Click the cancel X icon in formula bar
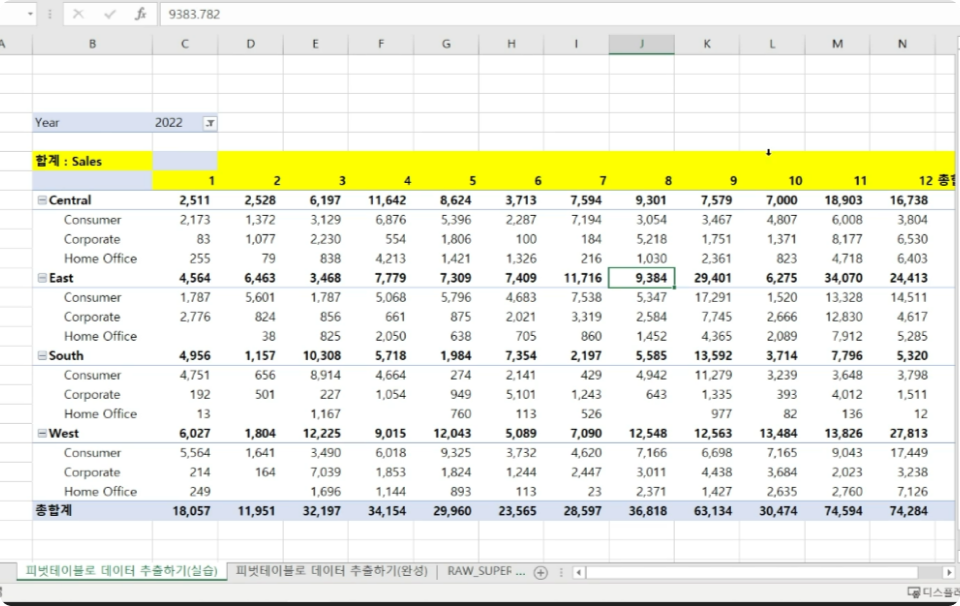Viewport: 960px width, 606px height. [x=78, y=14]
